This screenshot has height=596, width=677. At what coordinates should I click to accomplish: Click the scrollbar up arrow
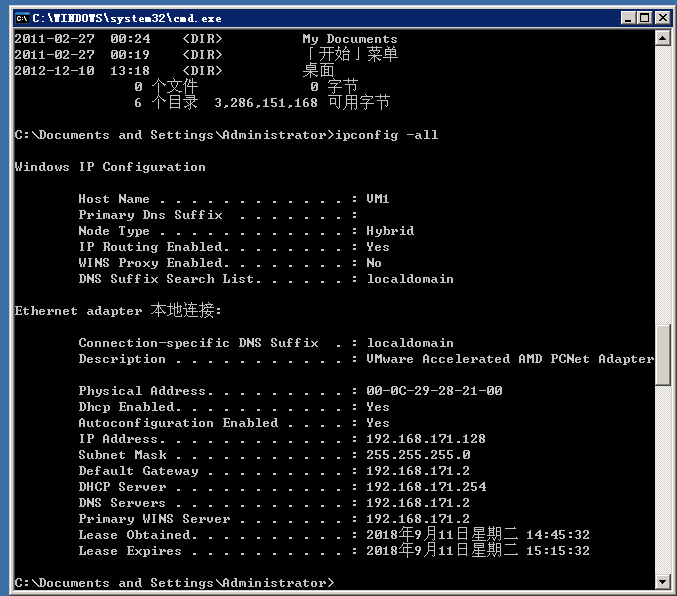[x=662, y=38]
